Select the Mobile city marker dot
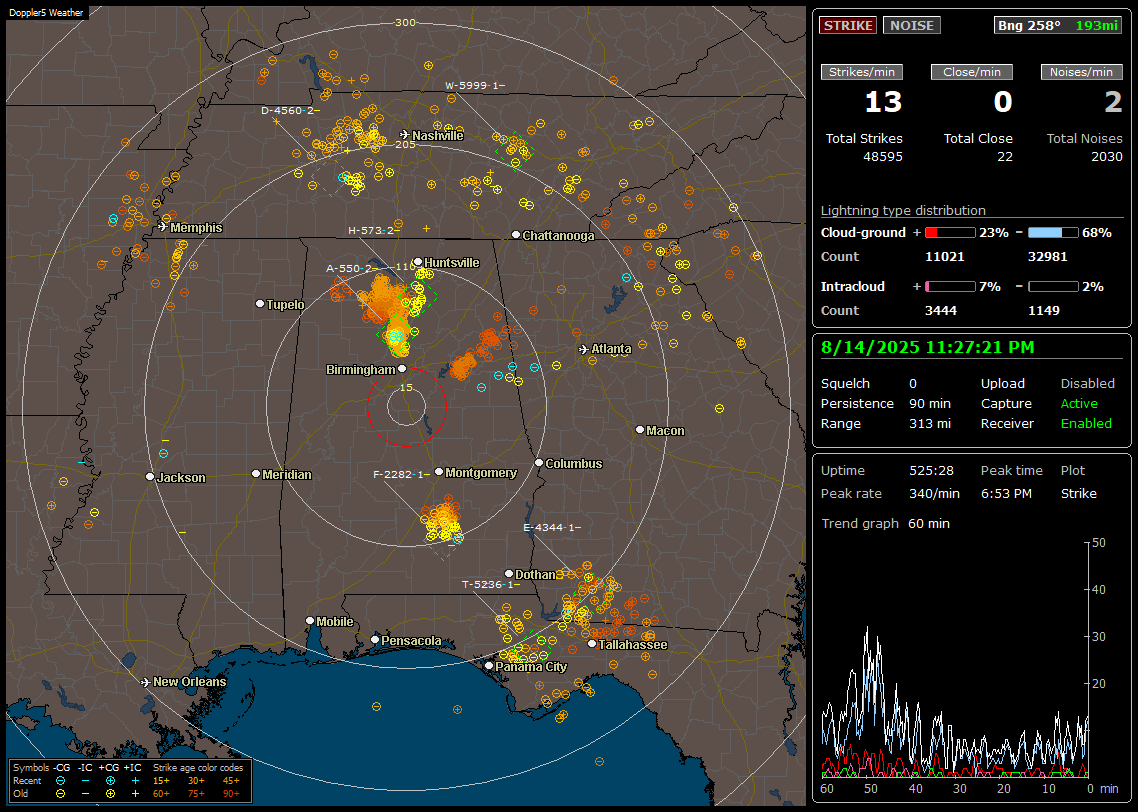 point(310,621)
